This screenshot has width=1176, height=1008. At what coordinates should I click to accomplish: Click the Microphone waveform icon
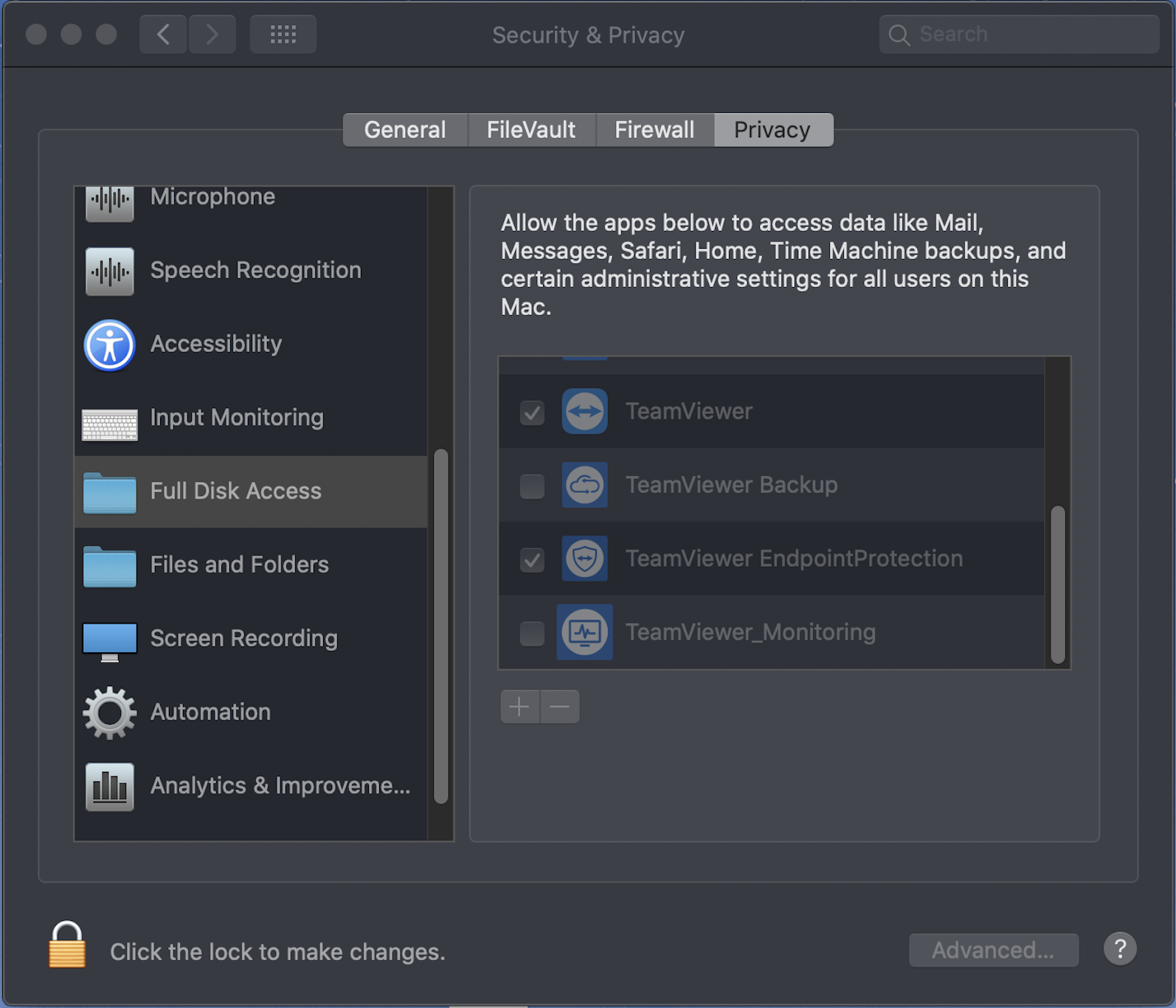(x=109, y=204)
